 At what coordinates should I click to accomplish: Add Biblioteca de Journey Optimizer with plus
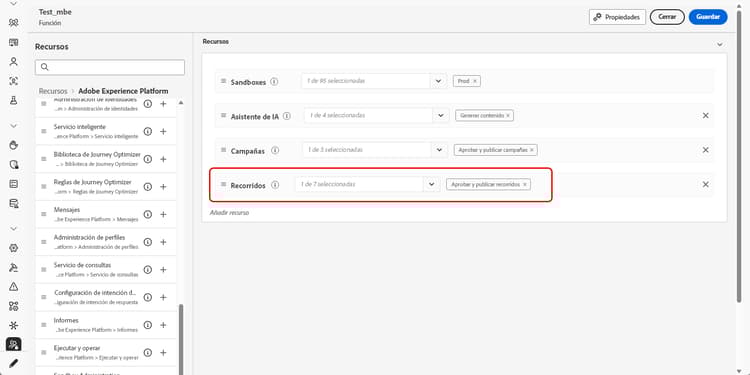(x=163, y=159)
